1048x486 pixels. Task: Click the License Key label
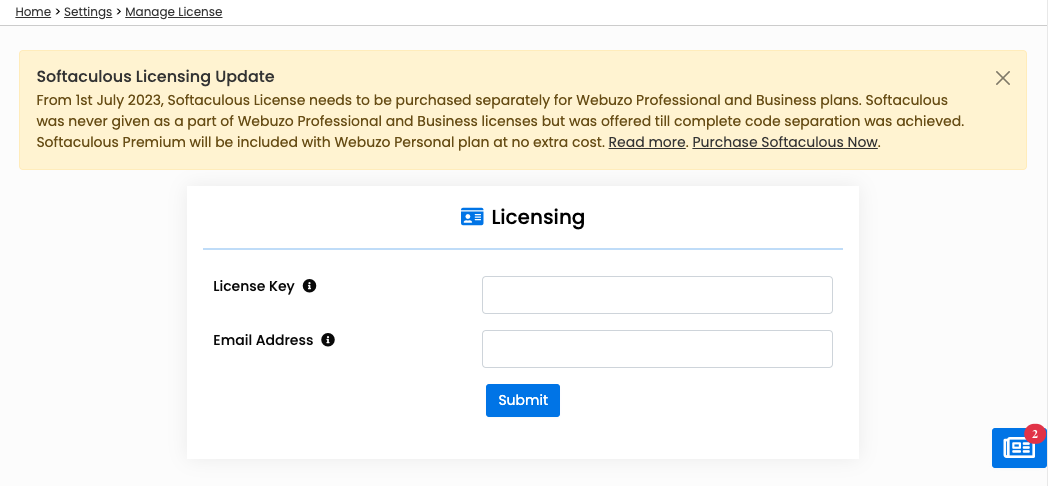(x=254, y=286)
